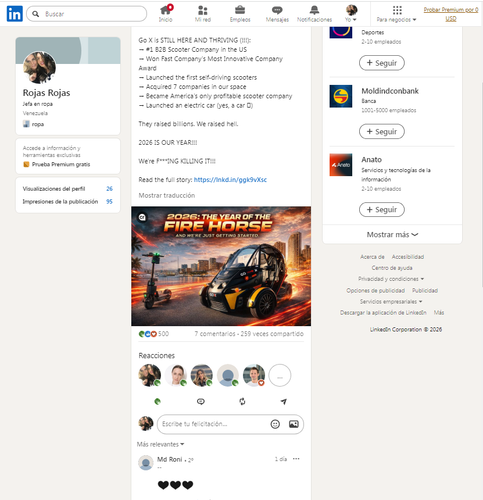Click the ropa company icon

click(x=26, y=124)
